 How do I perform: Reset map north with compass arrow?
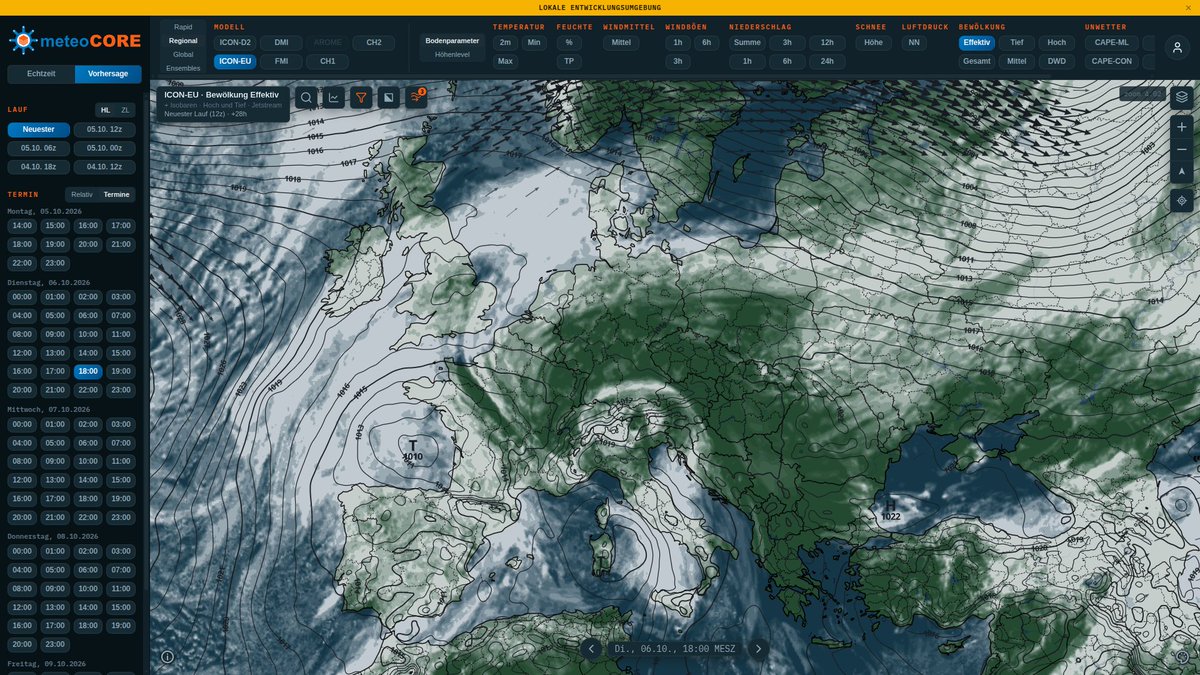(x=1182, y=171)
